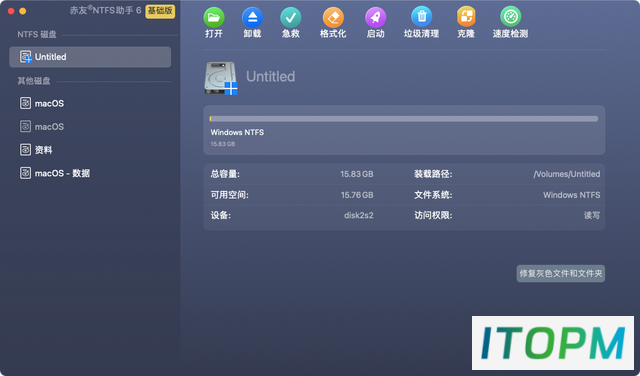Click the blue 卸载 eject icon
The height and width of the screenshot is (376, 640).
(252, 18)
